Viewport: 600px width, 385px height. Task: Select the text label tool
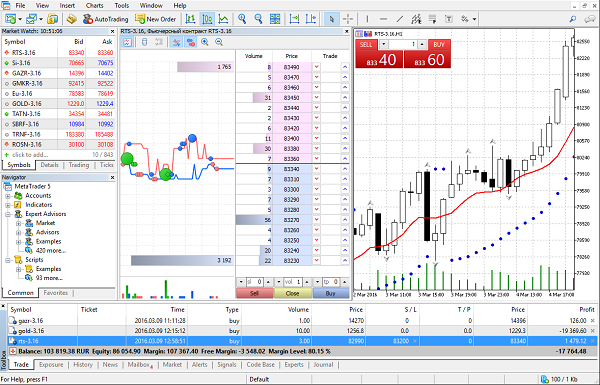[448, 19]
